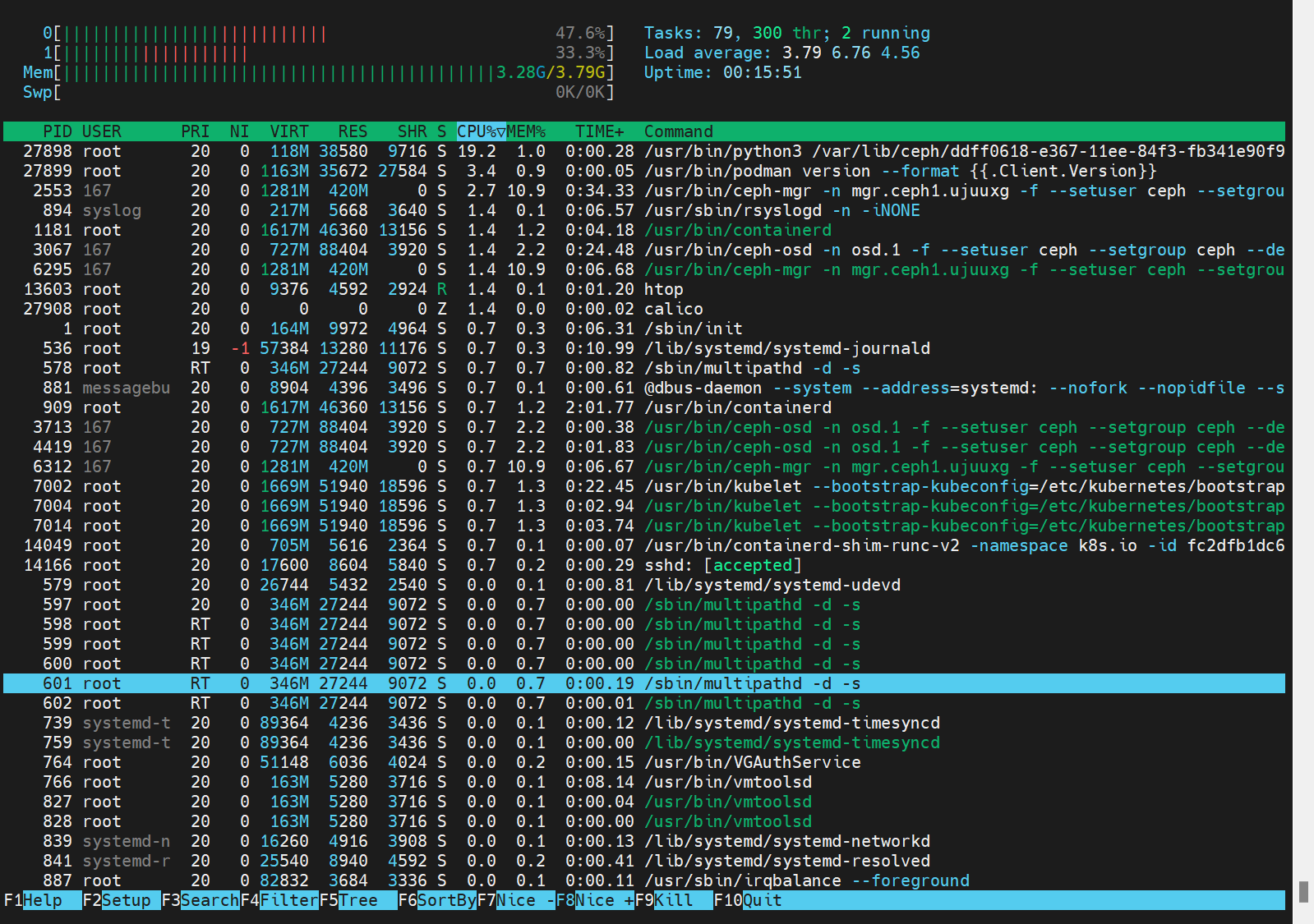Viewport: 1314px width, 924px height.
Task: Click the F1 Help function key
Action: (x=42, y=900)
